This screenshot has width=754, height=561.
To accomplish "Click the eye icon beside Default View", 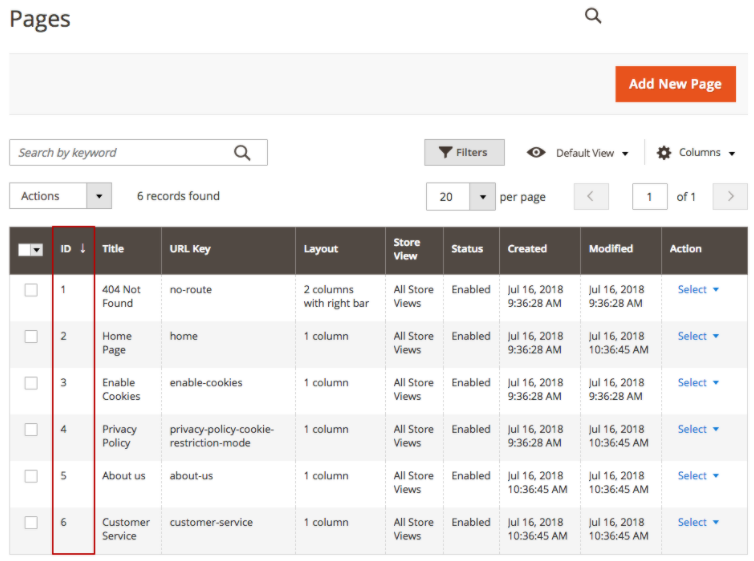I will coord(536,153).
